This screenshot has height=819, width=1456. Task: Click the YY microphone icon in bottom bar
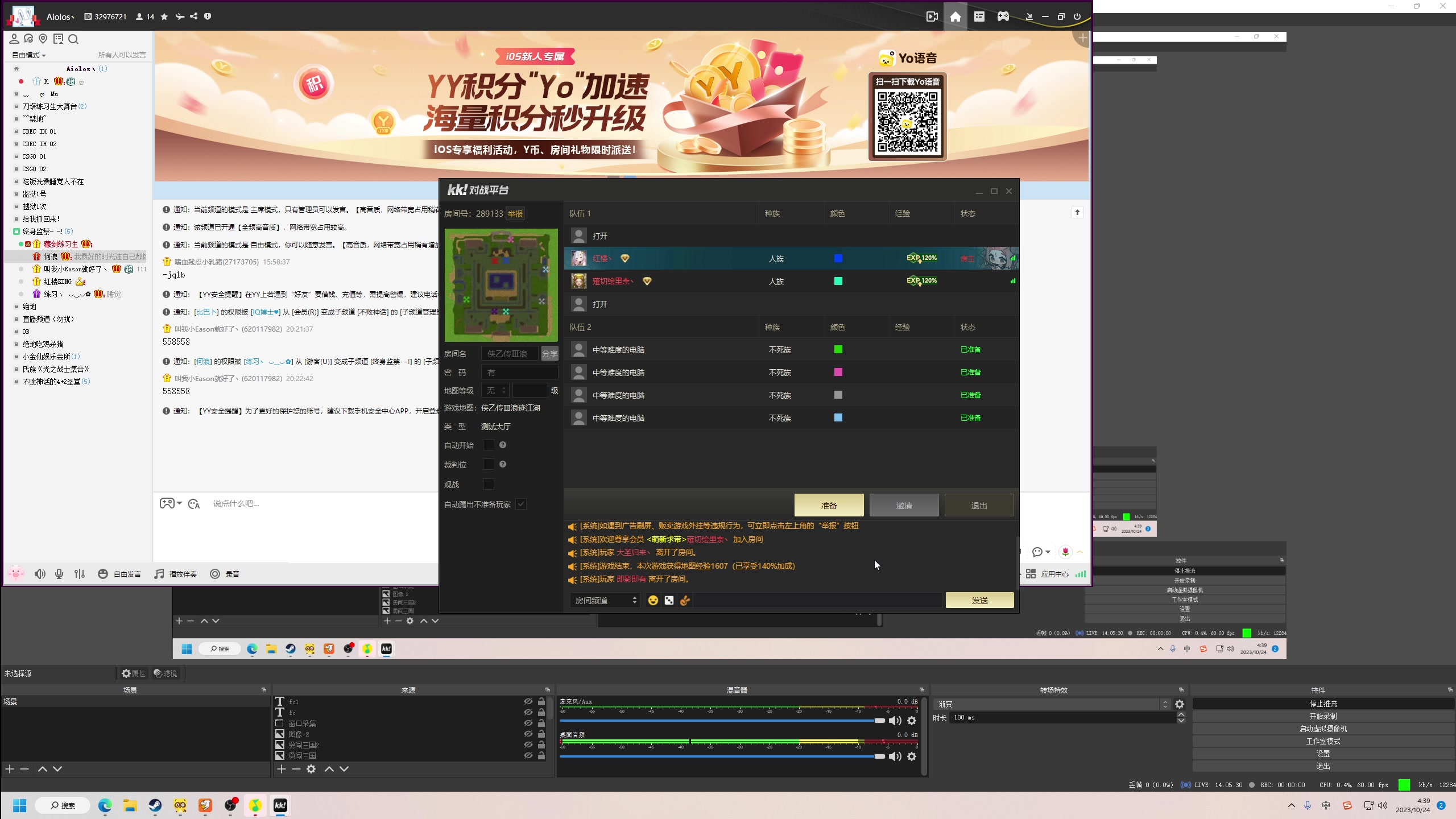click(59, 574)
